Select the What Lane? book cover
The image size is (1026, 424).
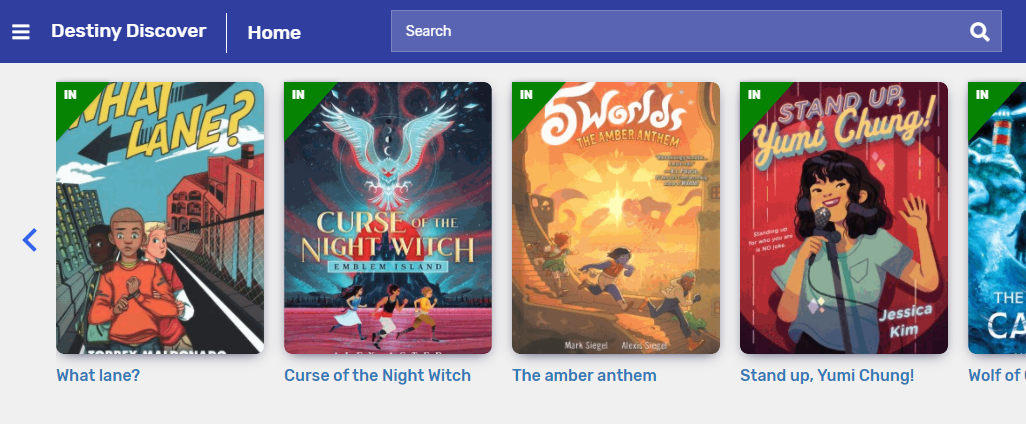160,218
